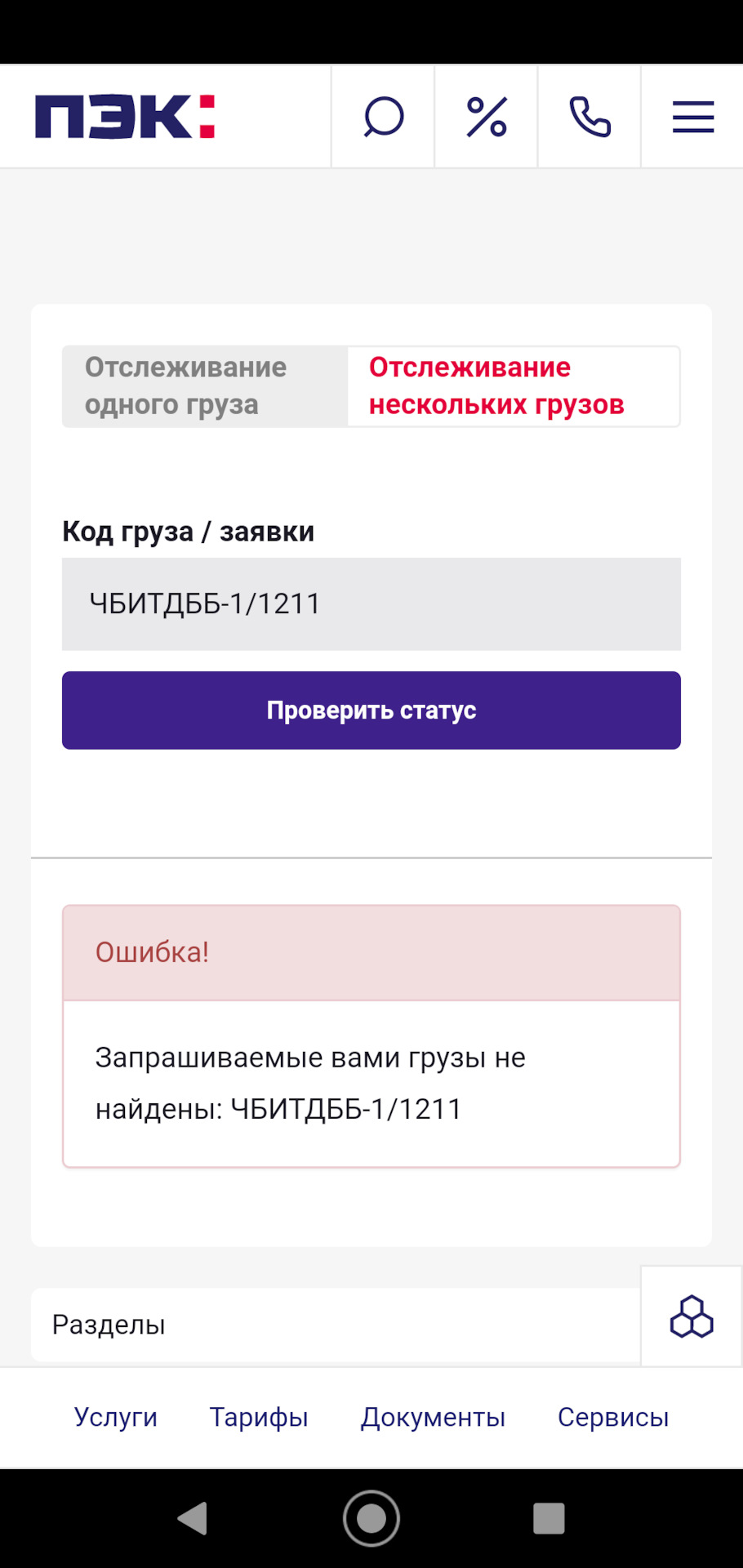Open the Тарифы link

(259, 1417)
